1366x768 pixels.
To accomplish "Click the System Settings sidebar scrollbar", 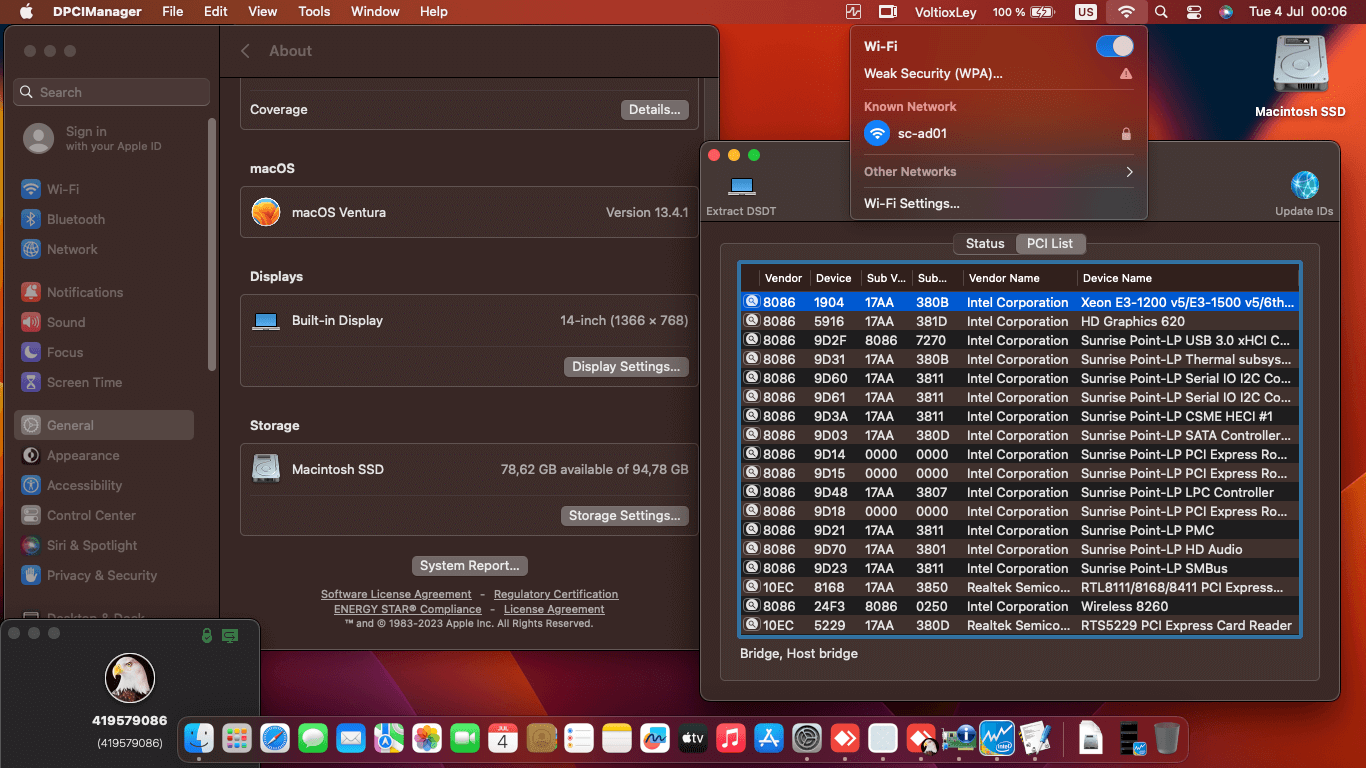I will (x=212, y=244).
